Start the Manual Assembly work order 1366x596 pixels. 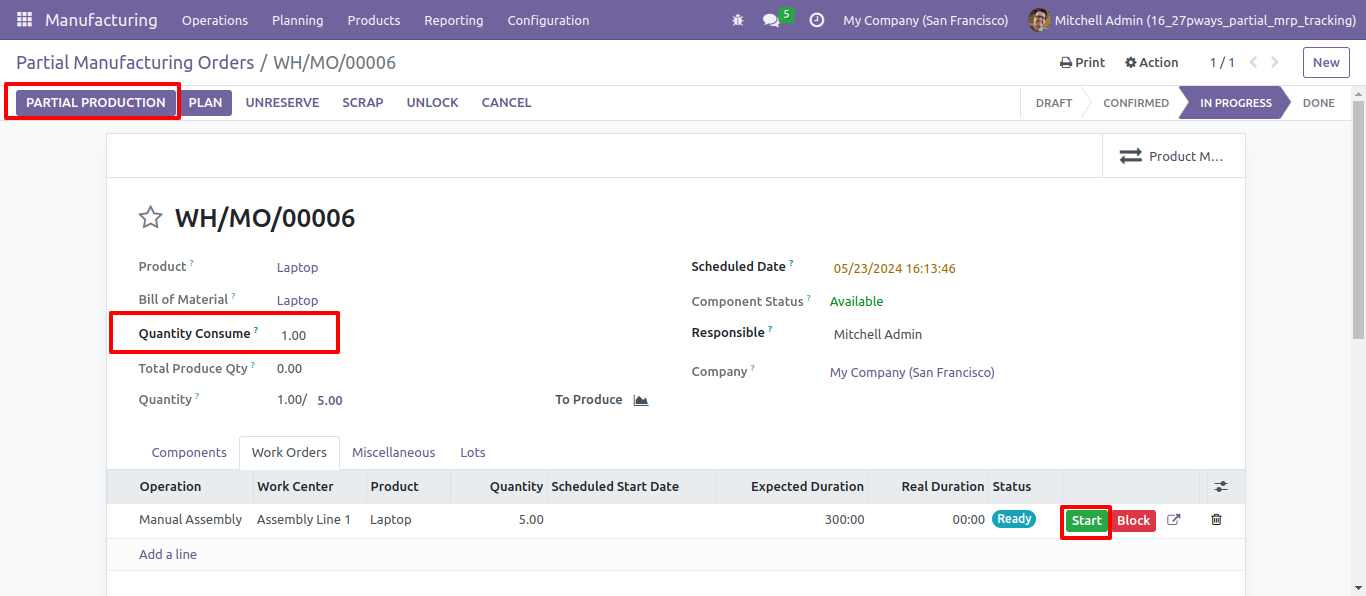point(1086,520)
